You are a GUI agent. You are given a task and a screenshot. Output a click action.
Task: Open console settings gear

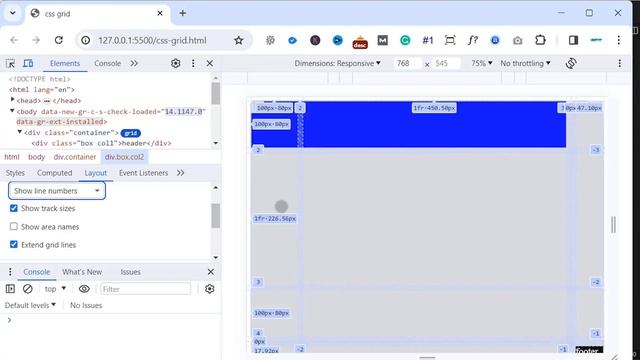(x=209, y=289)
